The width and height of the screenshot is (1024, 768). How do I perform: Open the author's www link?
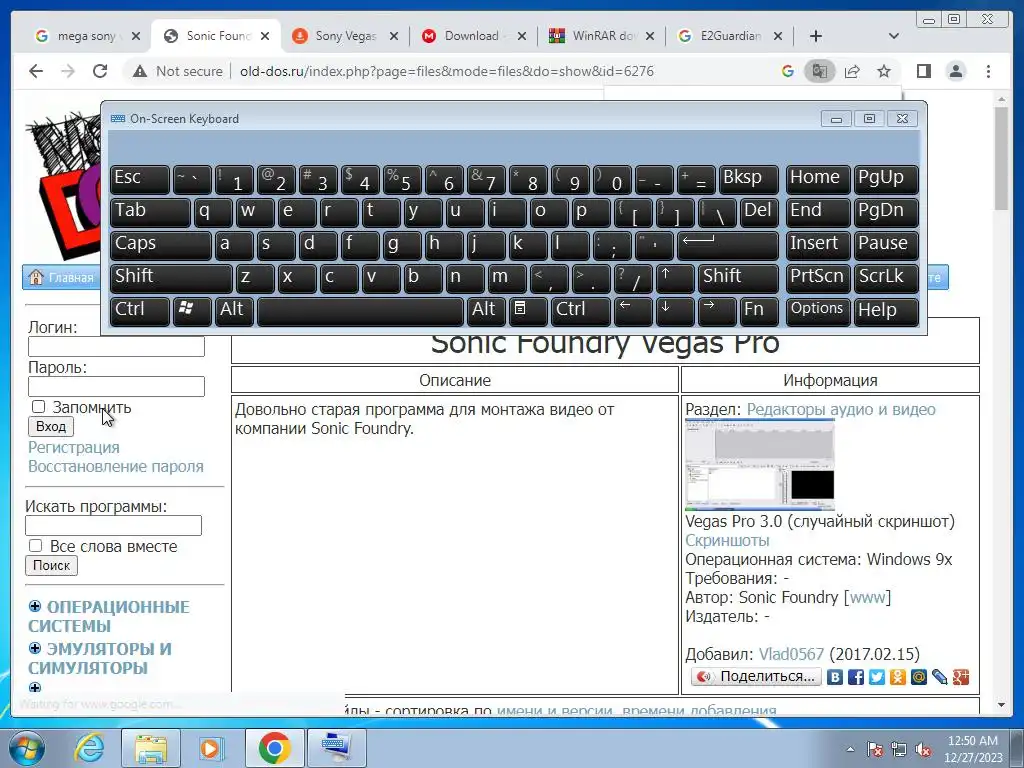[x=867, y=597]
